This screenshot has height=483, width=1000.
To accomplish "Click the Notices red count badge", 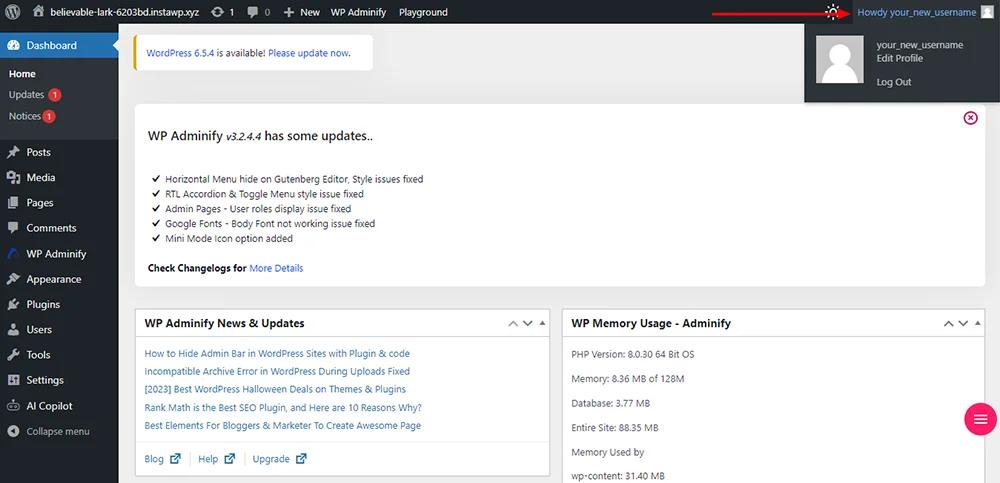I will tap(49, 116).
